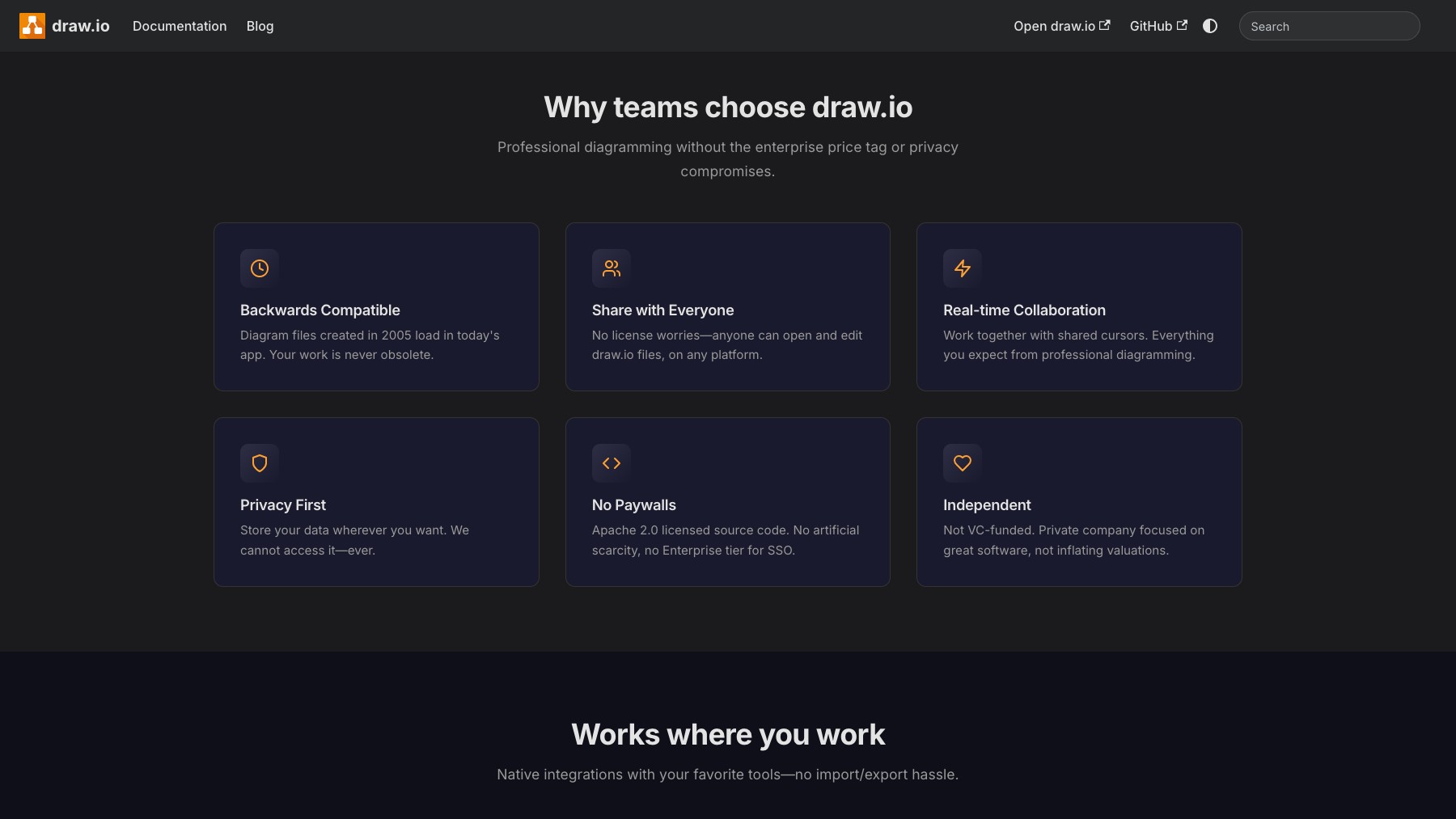Click the heart icon on Independent card
Viewport: 1456px width, 819px height.
[963, 463]
